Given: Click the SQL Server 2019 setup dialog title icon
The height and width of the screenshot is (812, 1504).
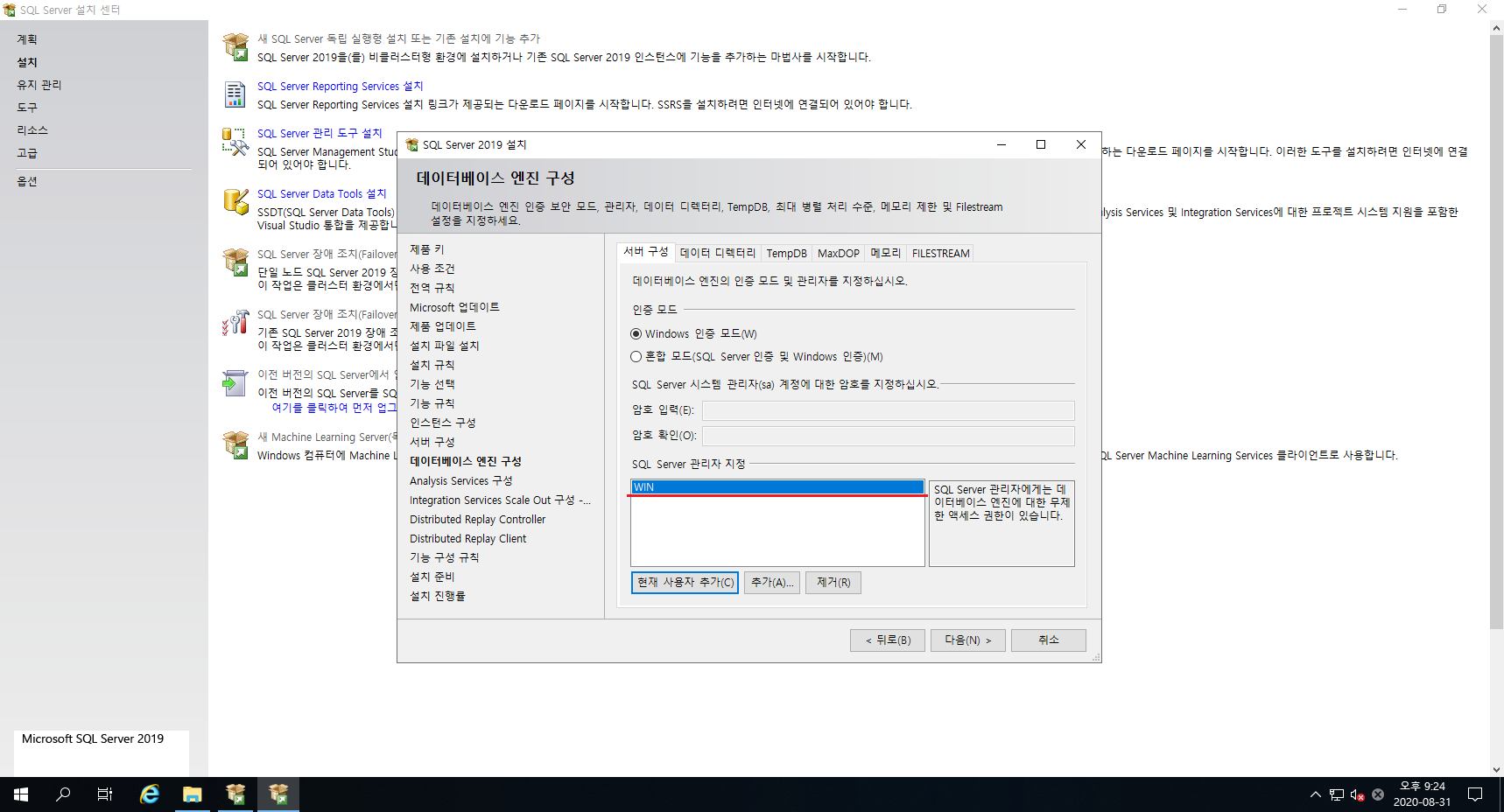Looking at the screenshot, I should click(x=411, y=145).
